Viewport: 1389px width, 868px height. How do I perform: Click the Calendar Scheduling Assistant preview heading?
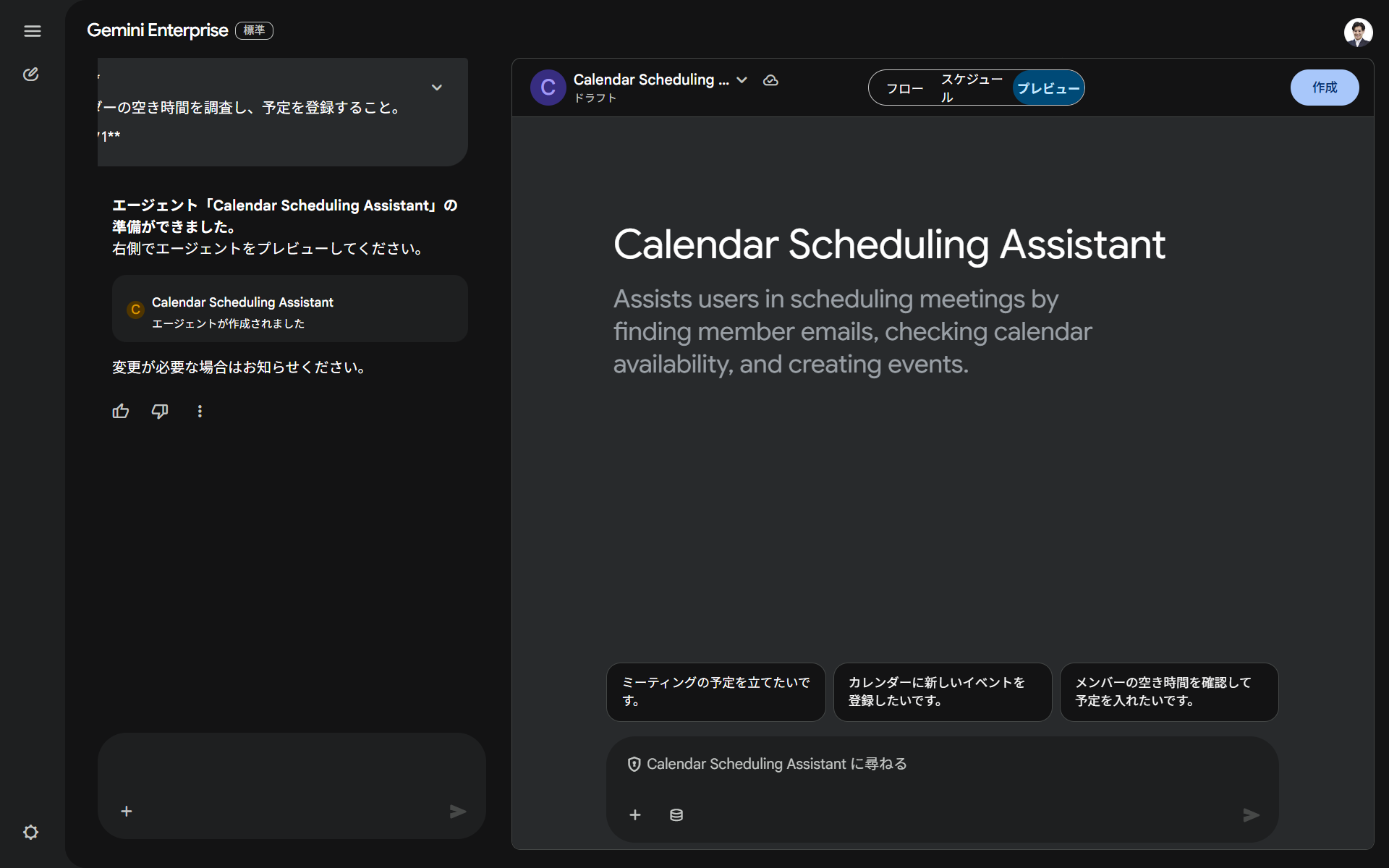(889, 244)
